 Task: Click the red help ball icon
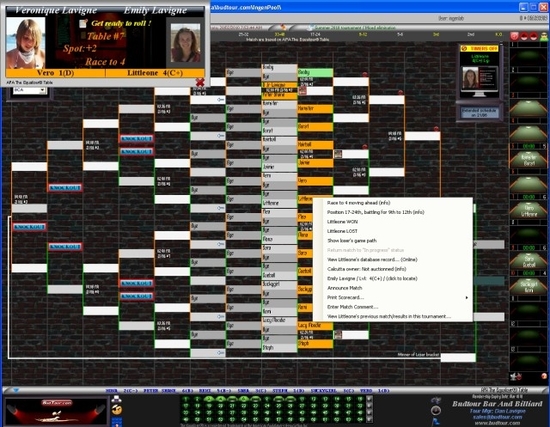544,376
